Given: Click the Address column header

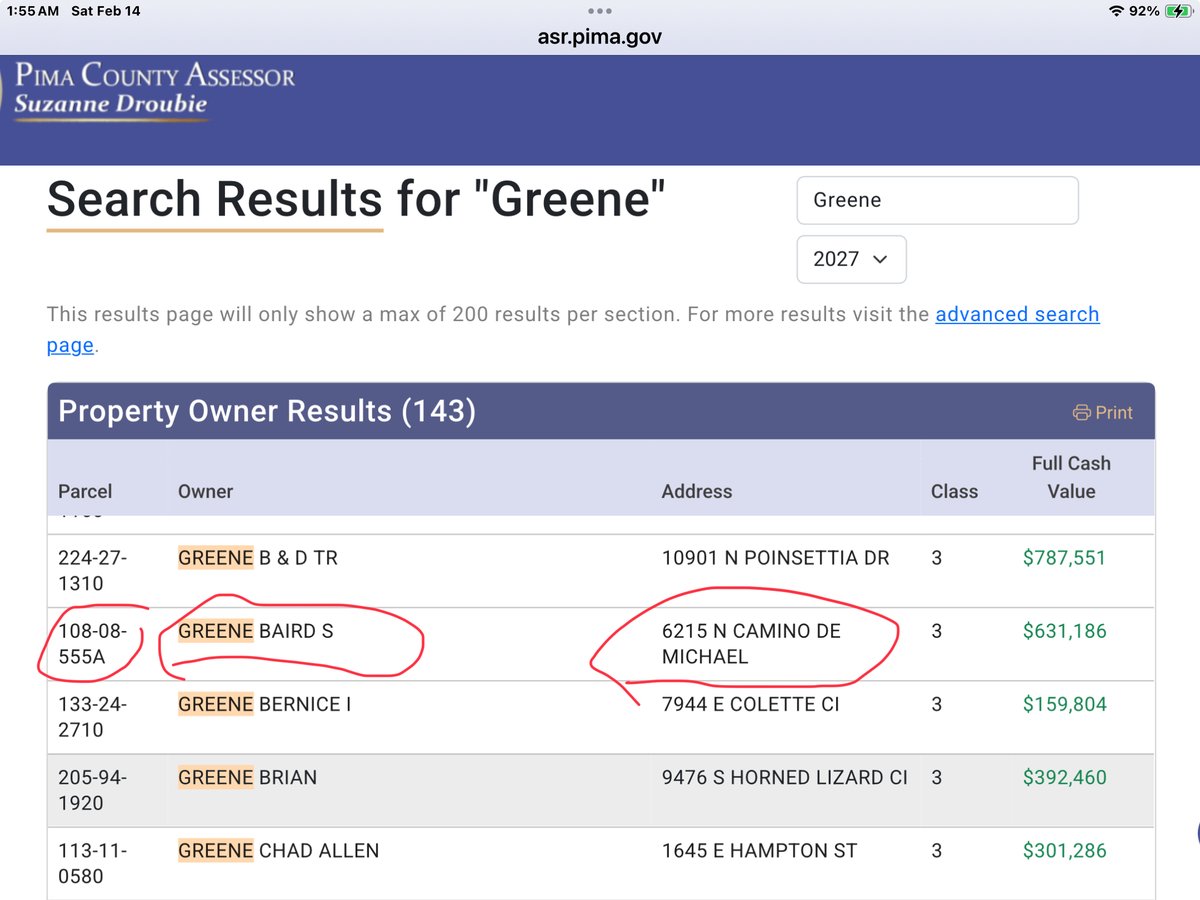Looking at the screenshot, I should [x=697, y=491].
